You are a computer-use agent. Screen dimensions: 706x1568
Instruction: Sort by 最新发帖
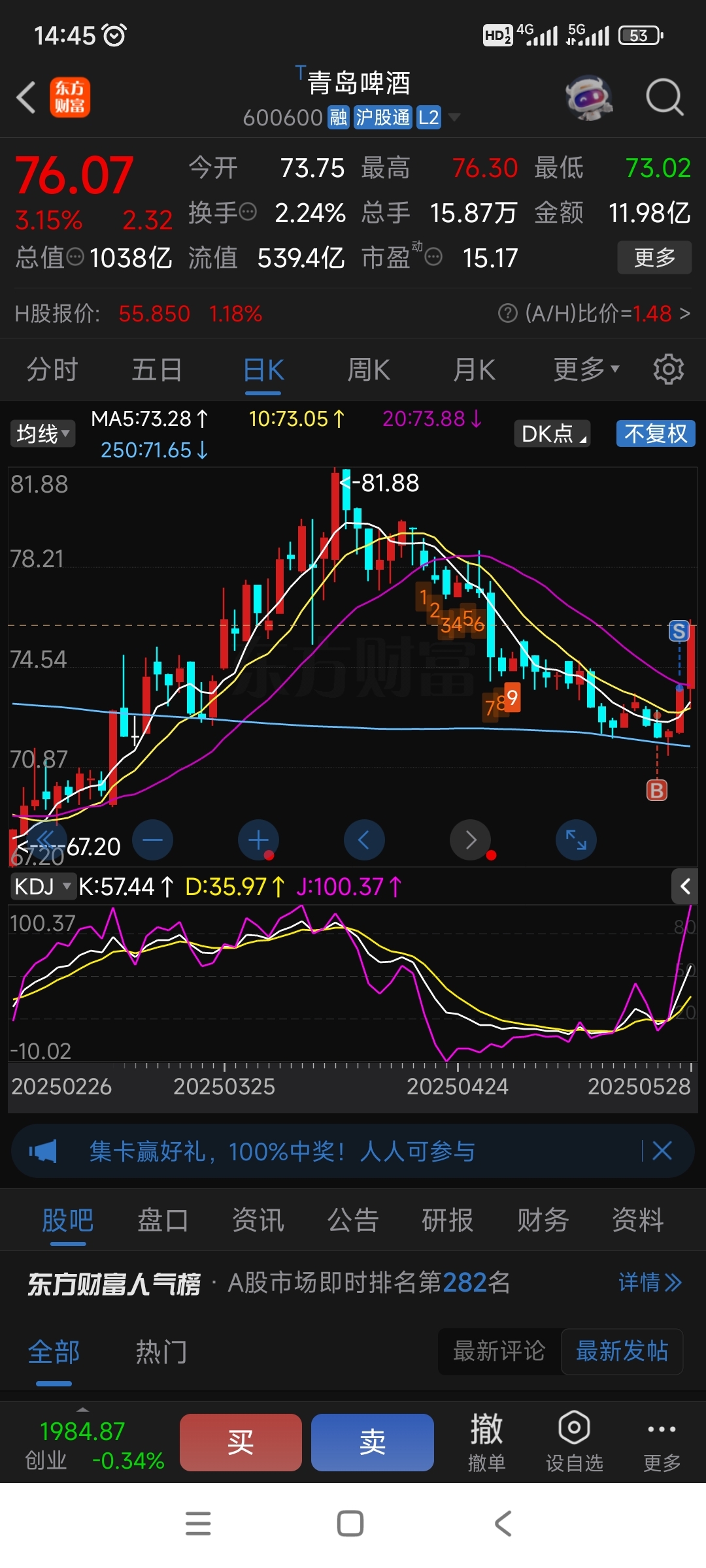point(622,1351)
